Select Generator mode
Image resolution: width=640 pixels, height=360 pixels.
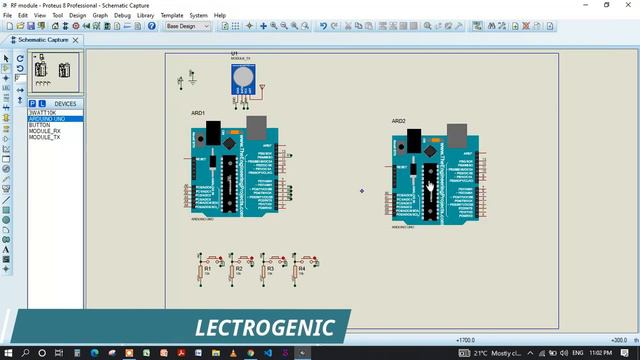(x=6, y=169)
